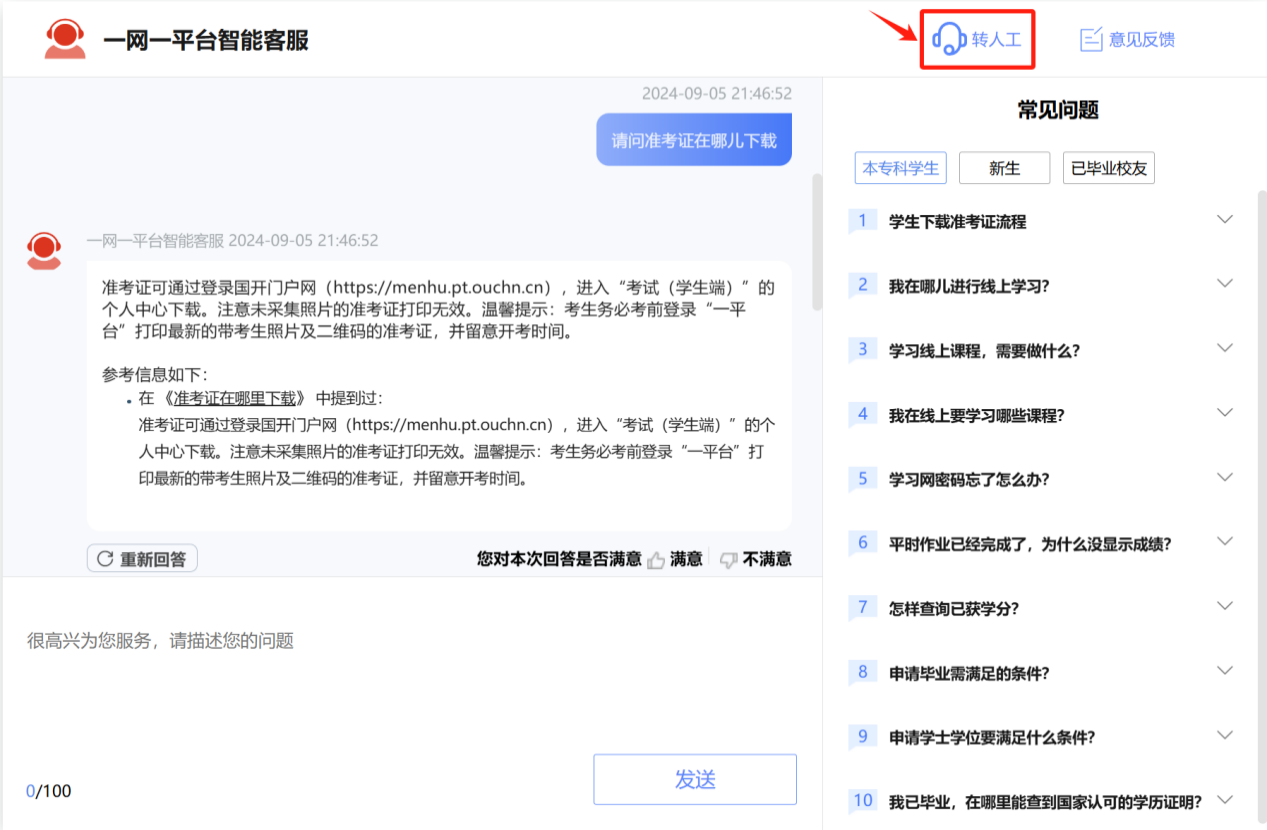Image resolution: width=1267 pixels, height=830 pixels.
Task: Click the thumbs-down 不满意 icon
Action: click(729, 560)
